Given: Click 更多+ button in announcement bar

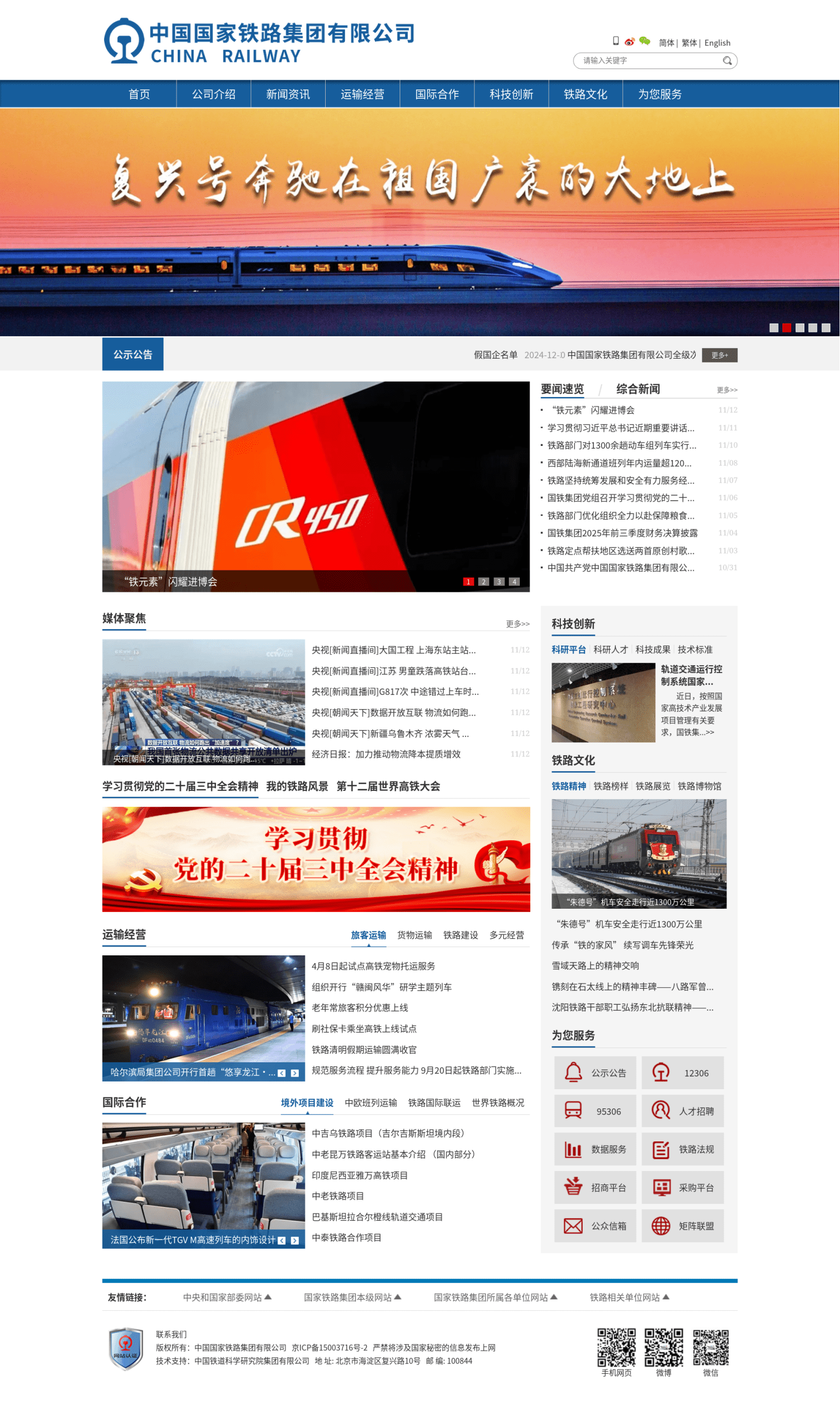Looking at the screenshot, I should click(x=719, y=355).
